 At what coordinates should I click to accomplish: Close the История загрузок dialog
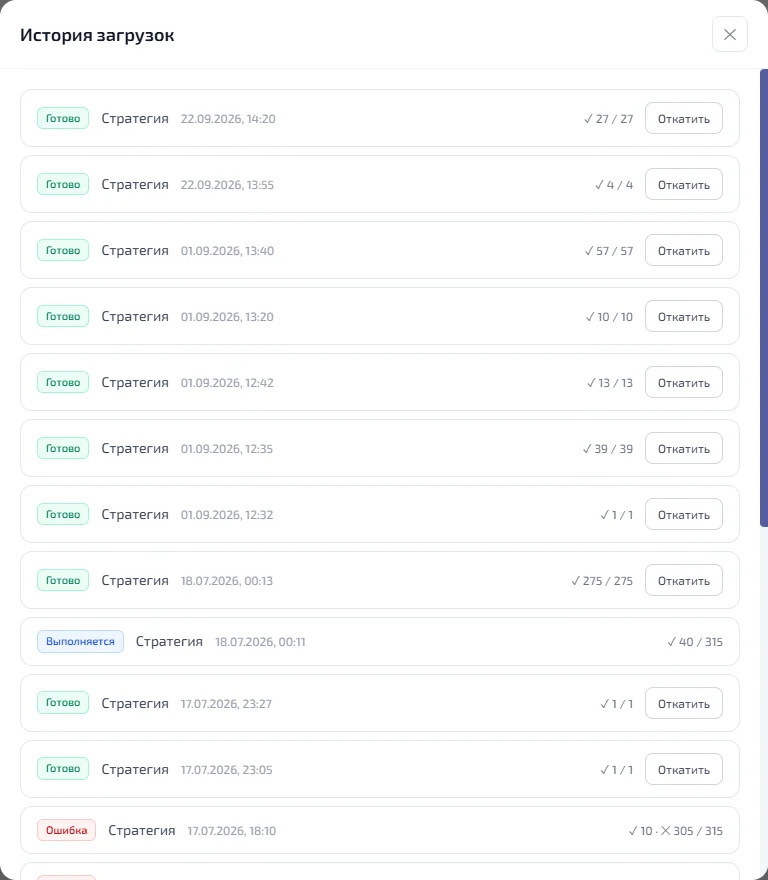click(729, 34)
